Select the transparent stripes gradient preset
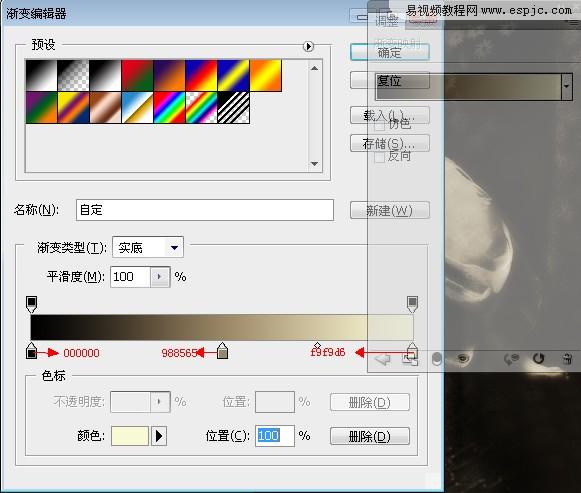Viewport: 581px width, 493px height. click(233, 107)
